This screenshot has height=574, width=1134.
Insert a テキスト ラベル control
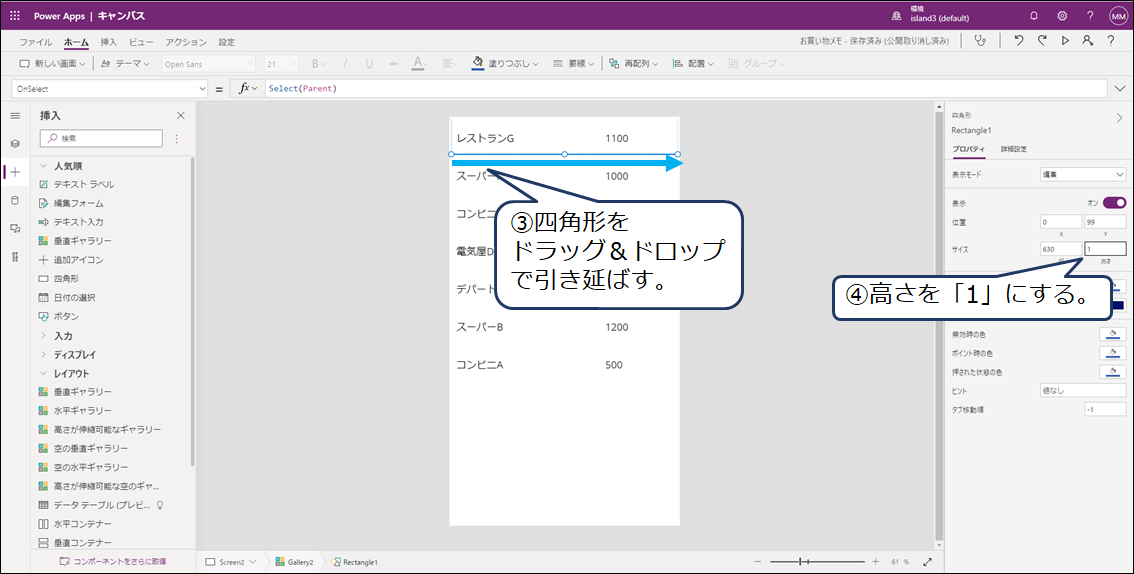[84, 184]
